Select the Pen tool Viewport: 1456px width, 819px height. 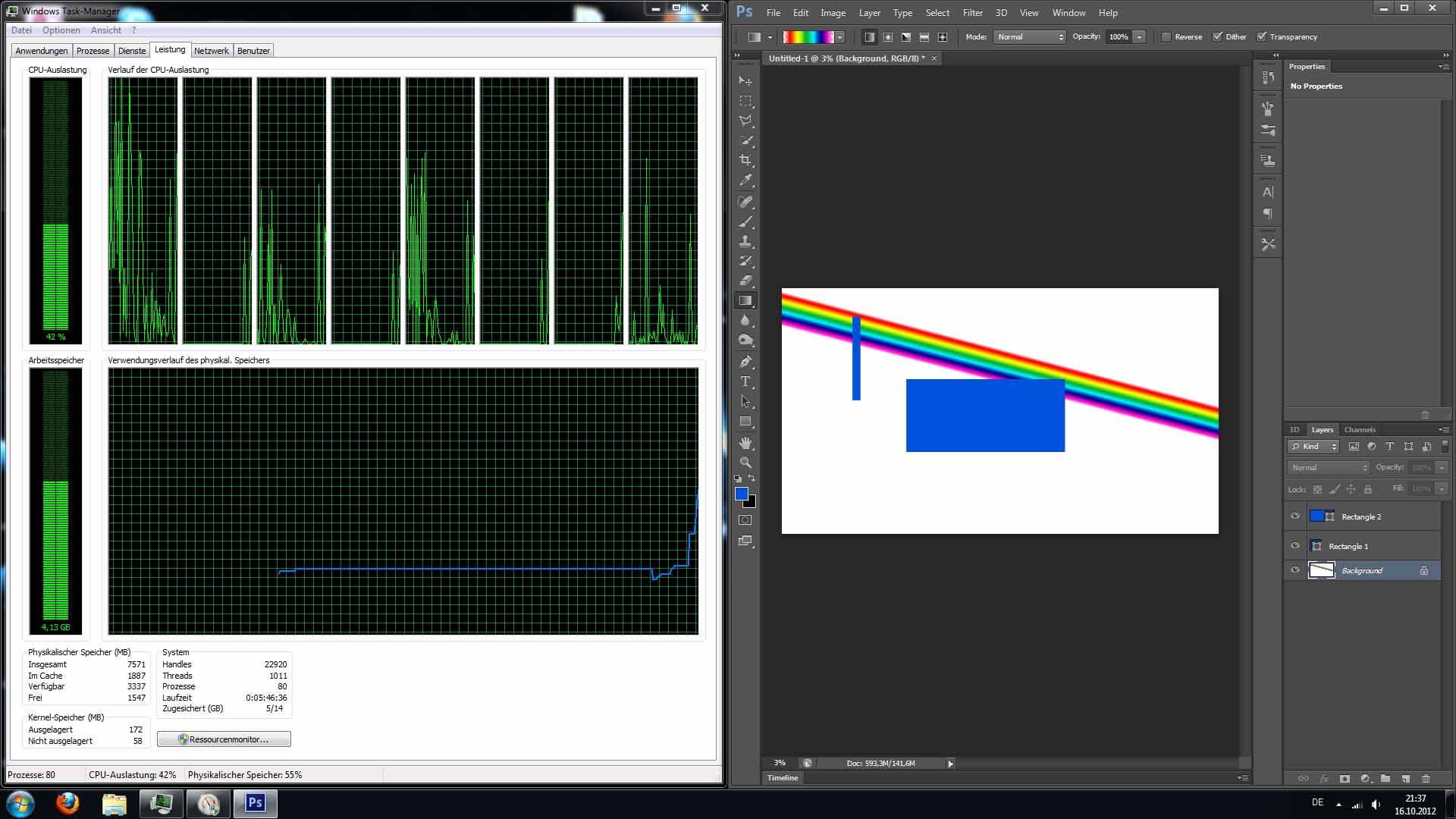coord(745,362)
